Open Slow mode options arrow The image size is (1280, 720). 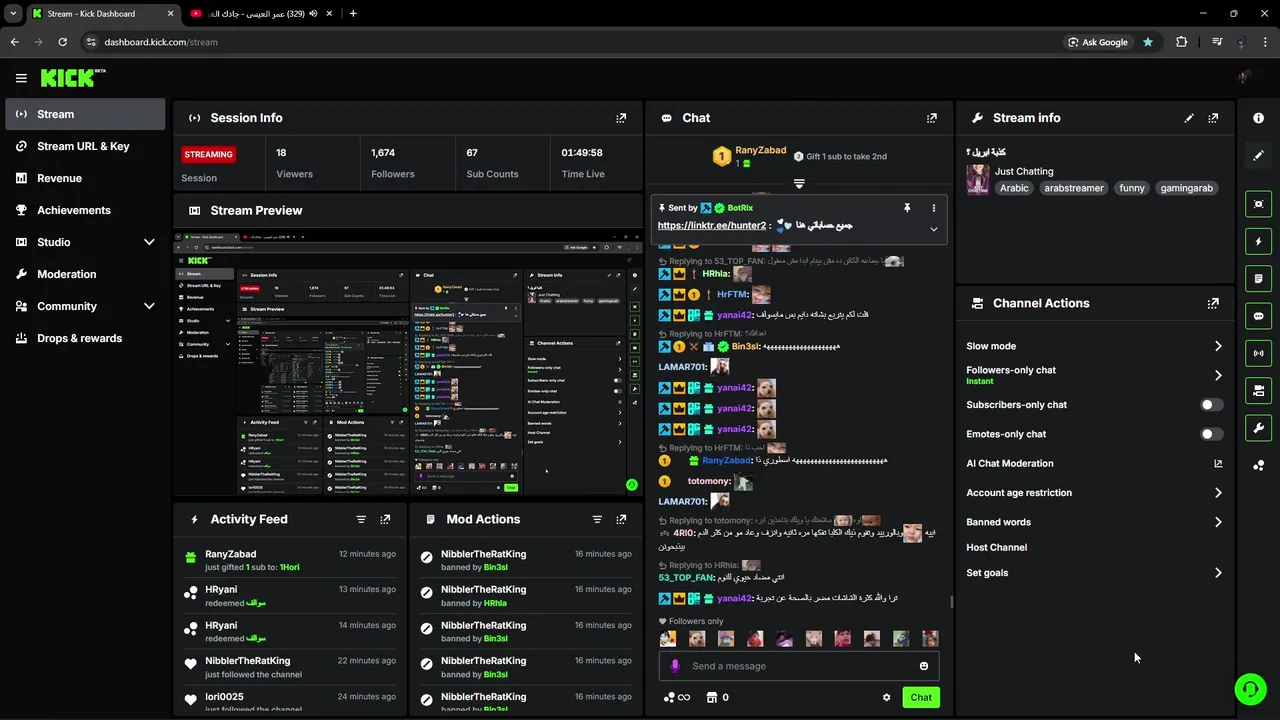tap(1218, 346)
